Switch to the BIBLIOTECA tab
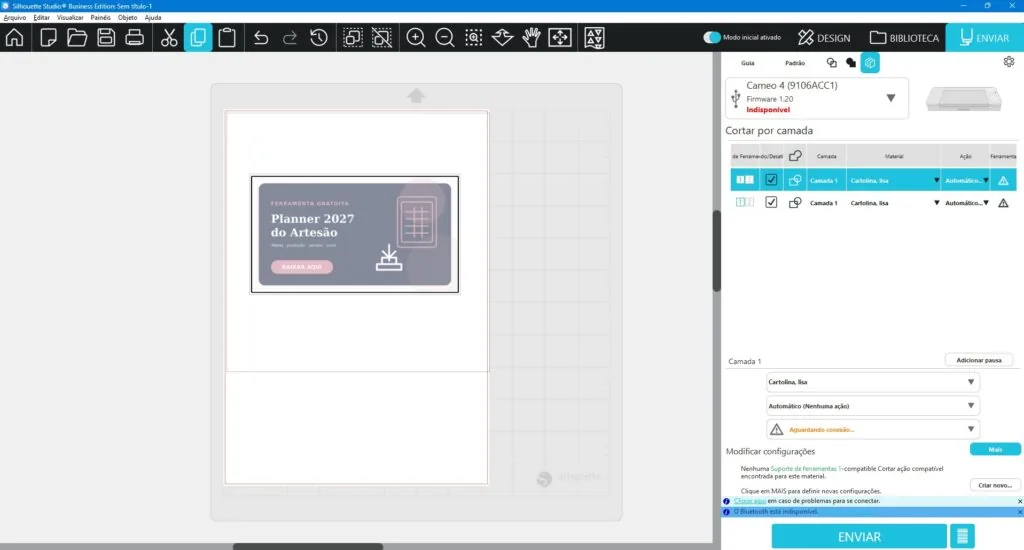Image resolution: width=1024 pixels, height=550 pixels. tap(904, 38)
